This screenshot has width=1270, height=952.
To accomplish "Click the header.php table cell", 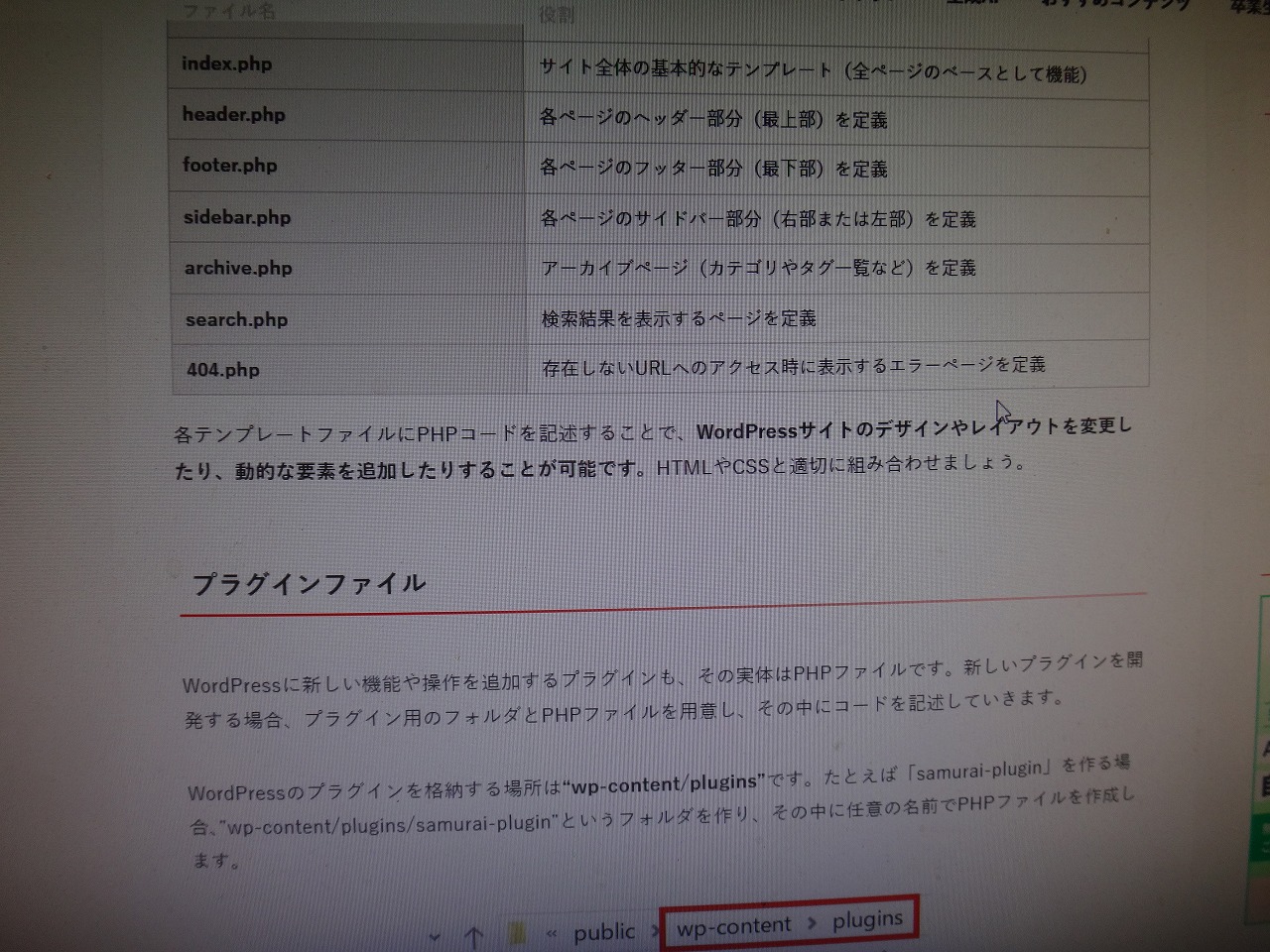I will (x=347, y=115).
